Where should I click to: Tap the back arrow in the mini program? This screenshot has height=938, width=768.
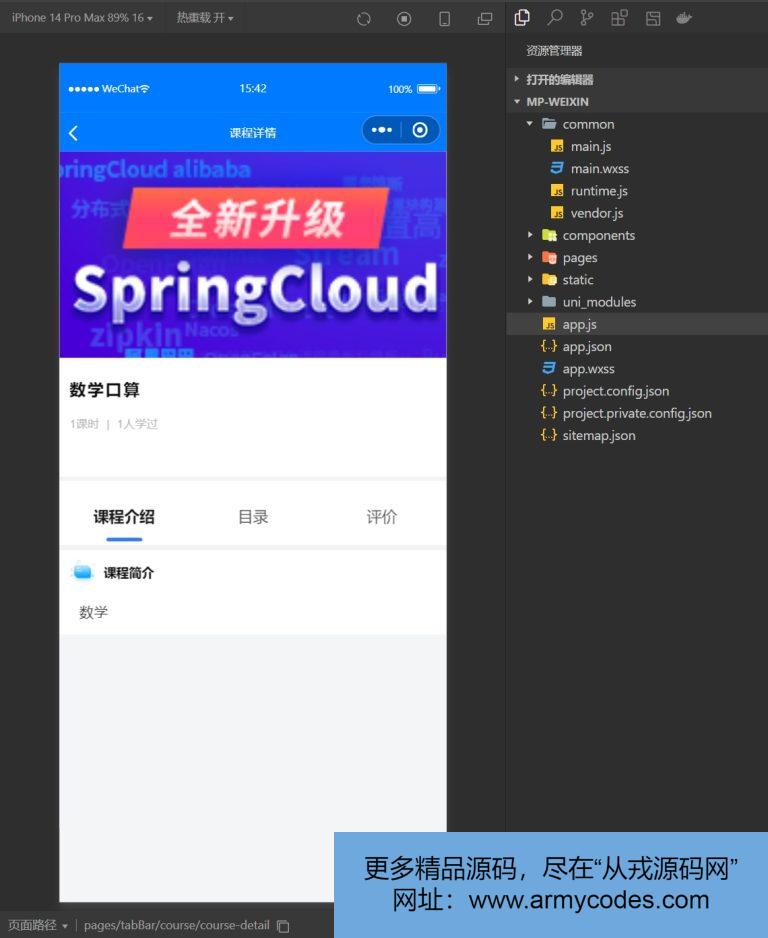73,133
